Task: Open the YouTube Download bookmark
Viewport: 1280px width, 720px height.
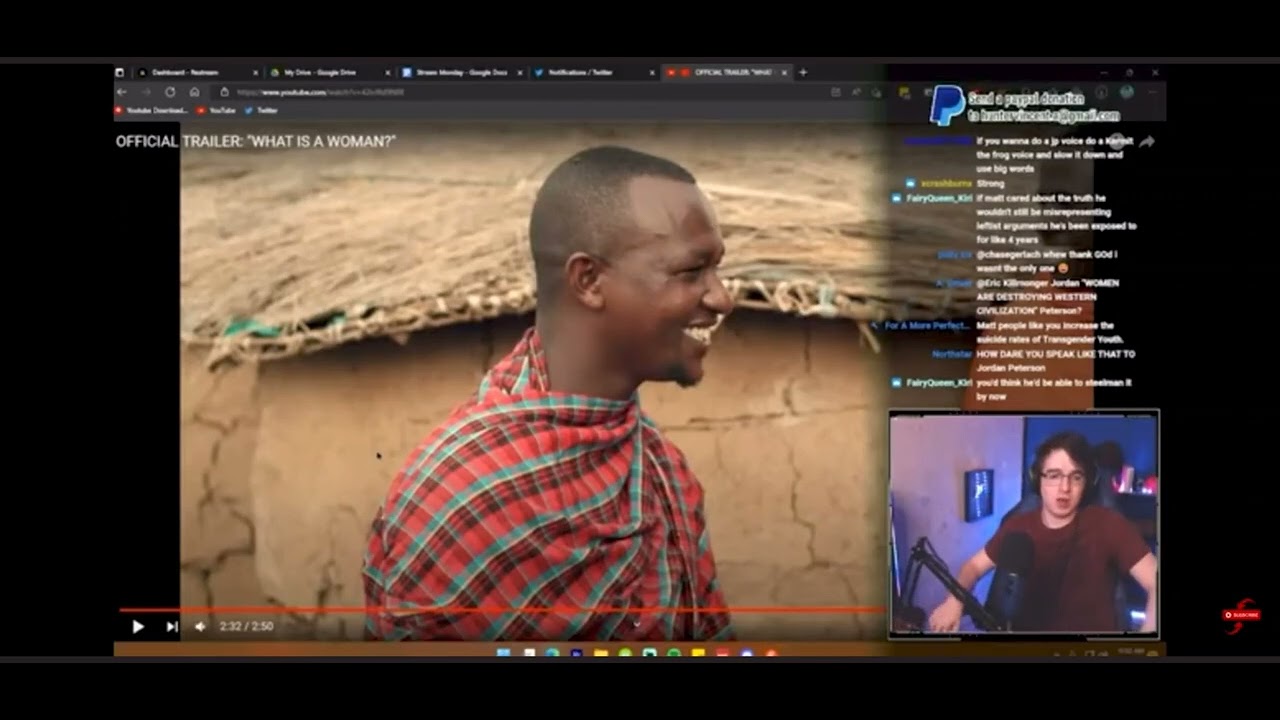Action: (x=152, y=110)
